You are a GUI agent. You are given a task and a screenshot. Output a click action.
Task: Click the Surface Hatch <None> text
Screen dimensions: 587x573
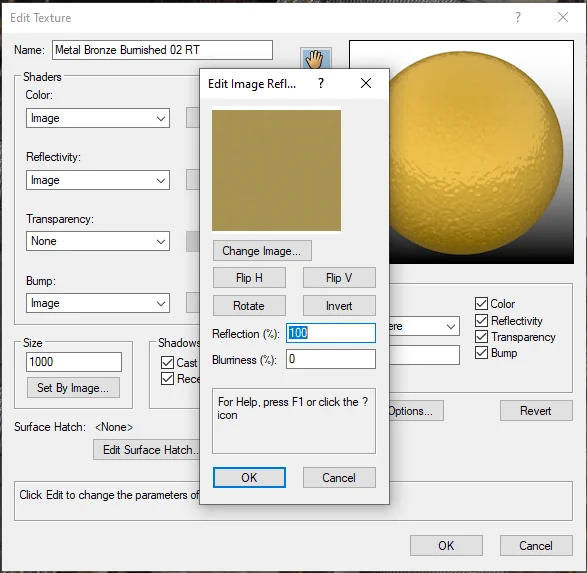[114, 427]
